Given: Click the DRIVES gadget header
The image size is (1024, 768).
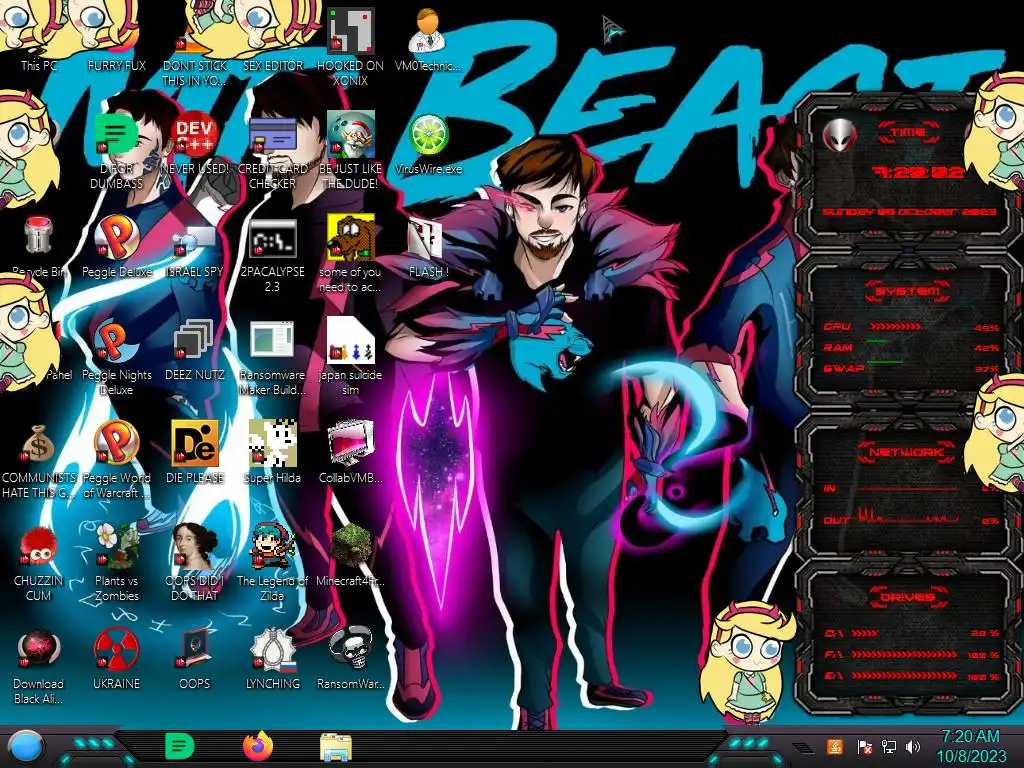Looking at the screenshot, I should (908, 597).
